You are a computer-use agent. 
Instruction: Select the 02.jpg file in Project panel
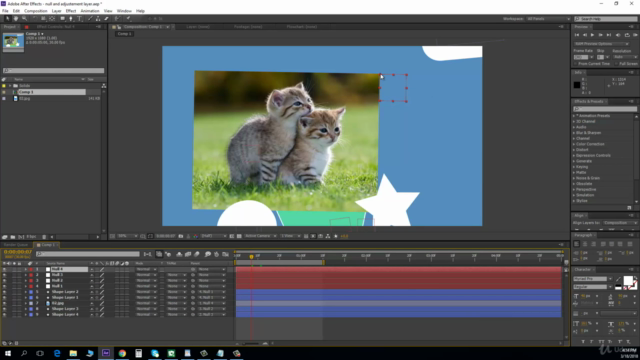tap(24, 98)
